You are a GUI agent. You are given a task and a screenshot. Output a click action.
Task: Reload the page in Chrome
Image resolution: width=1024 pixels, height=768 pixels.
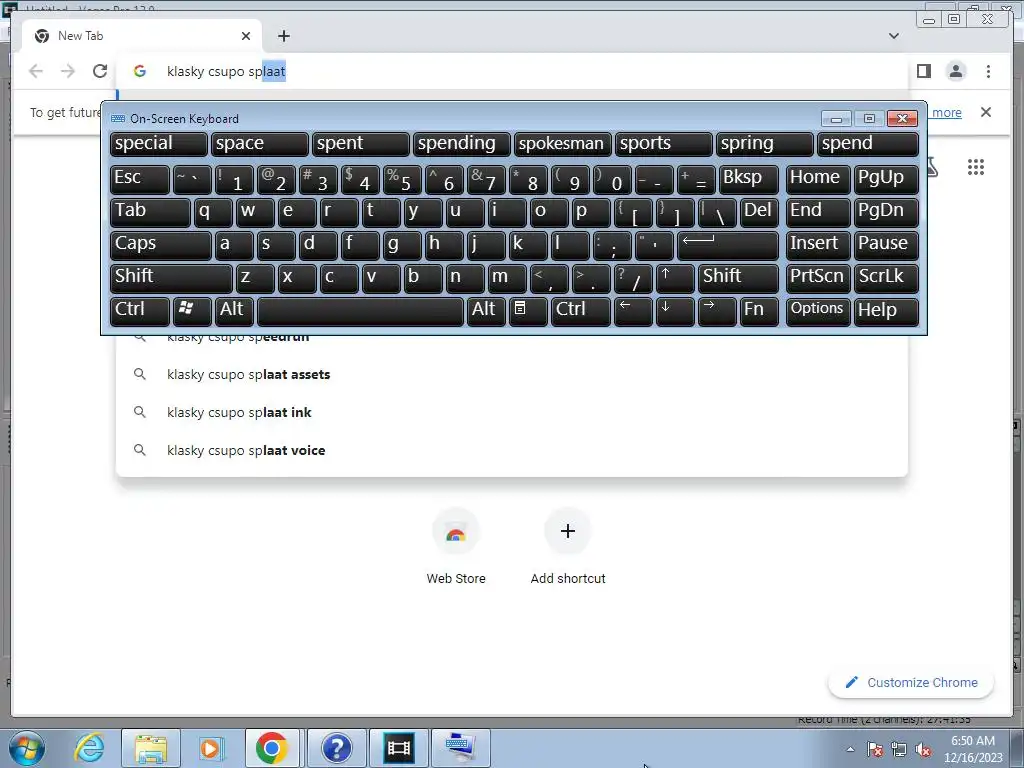[x=100, y=71]
